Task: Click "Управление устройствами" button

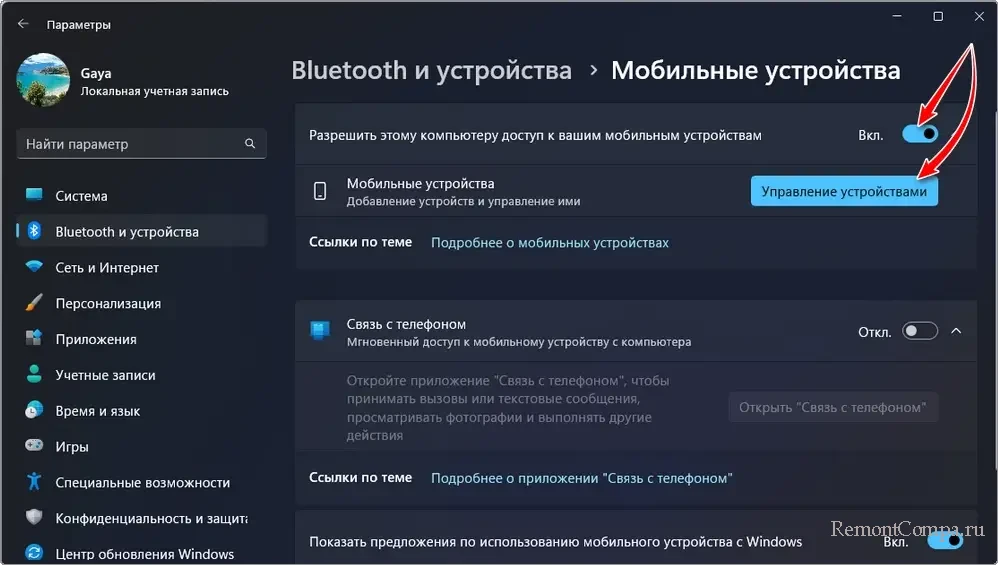Action: tap(844, 191)
